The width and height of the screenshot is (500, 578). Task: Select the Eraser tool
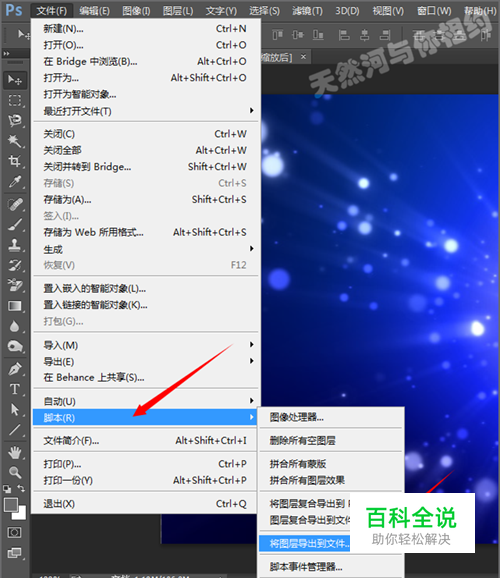point(15,285)
